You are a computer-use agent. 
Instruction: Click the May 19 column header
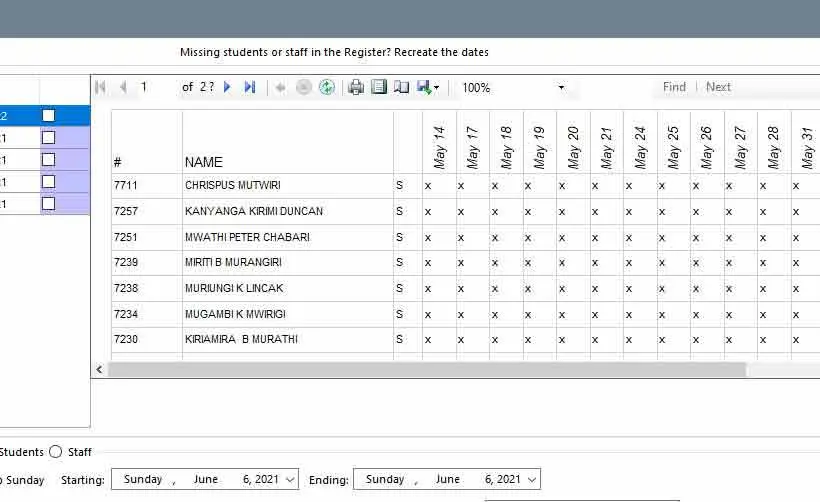click(x=539, y=147)
